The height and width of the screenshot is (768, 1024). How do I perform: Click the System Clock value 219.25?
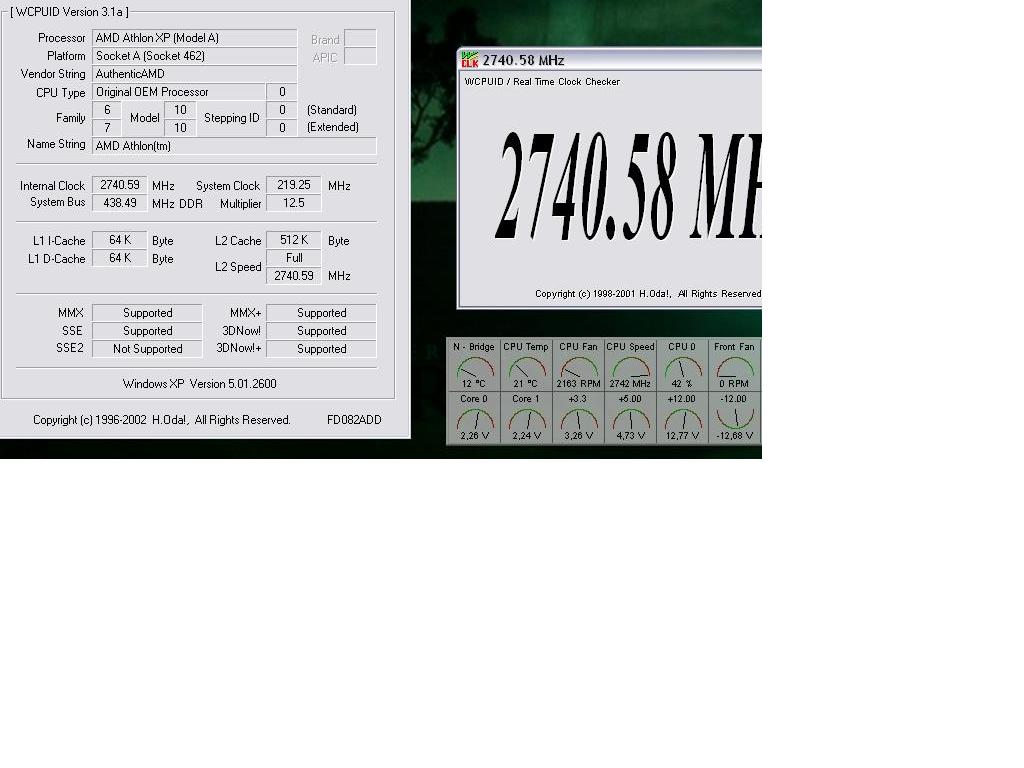pos(294,185)
